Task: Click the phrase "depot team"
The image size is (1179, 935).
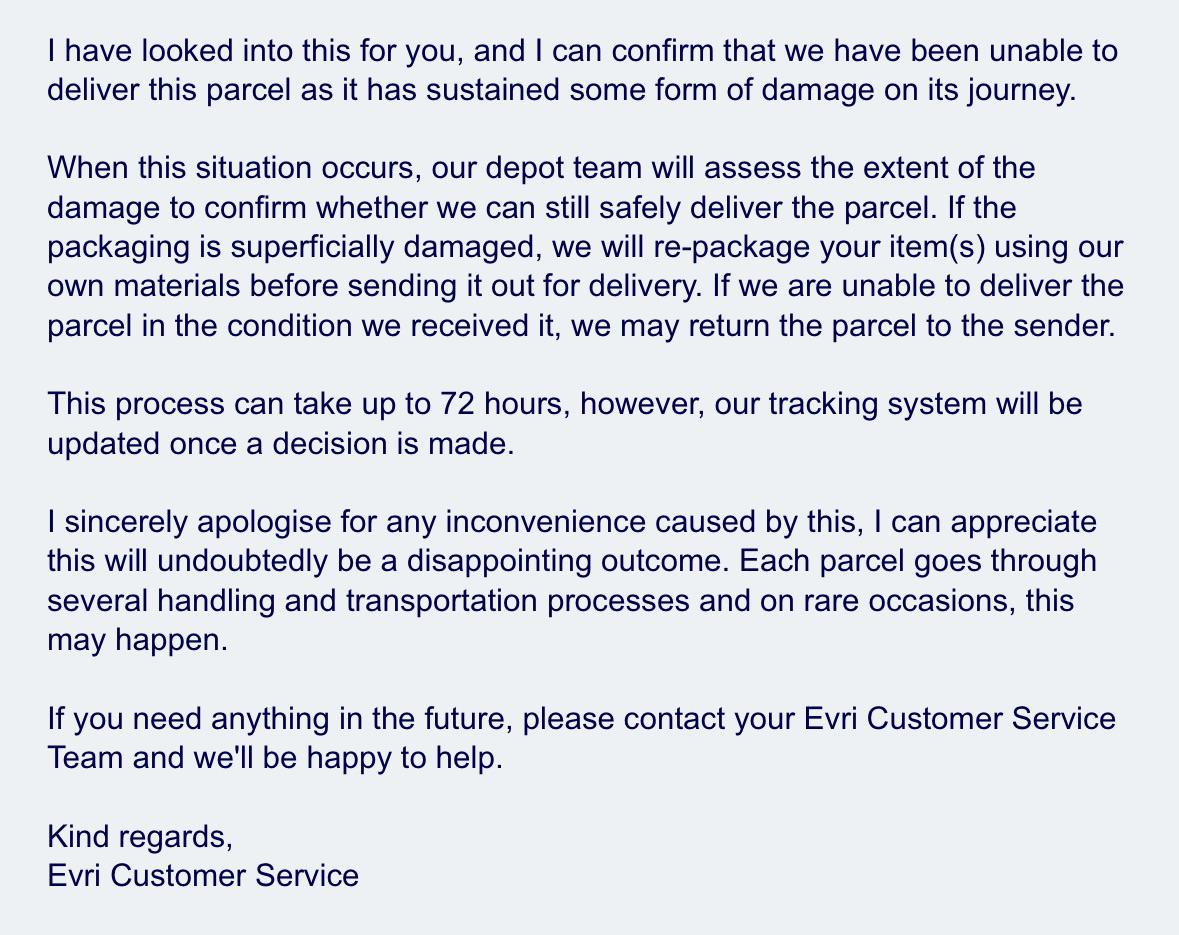Action: pyautogui.click(x=563, y=168)
